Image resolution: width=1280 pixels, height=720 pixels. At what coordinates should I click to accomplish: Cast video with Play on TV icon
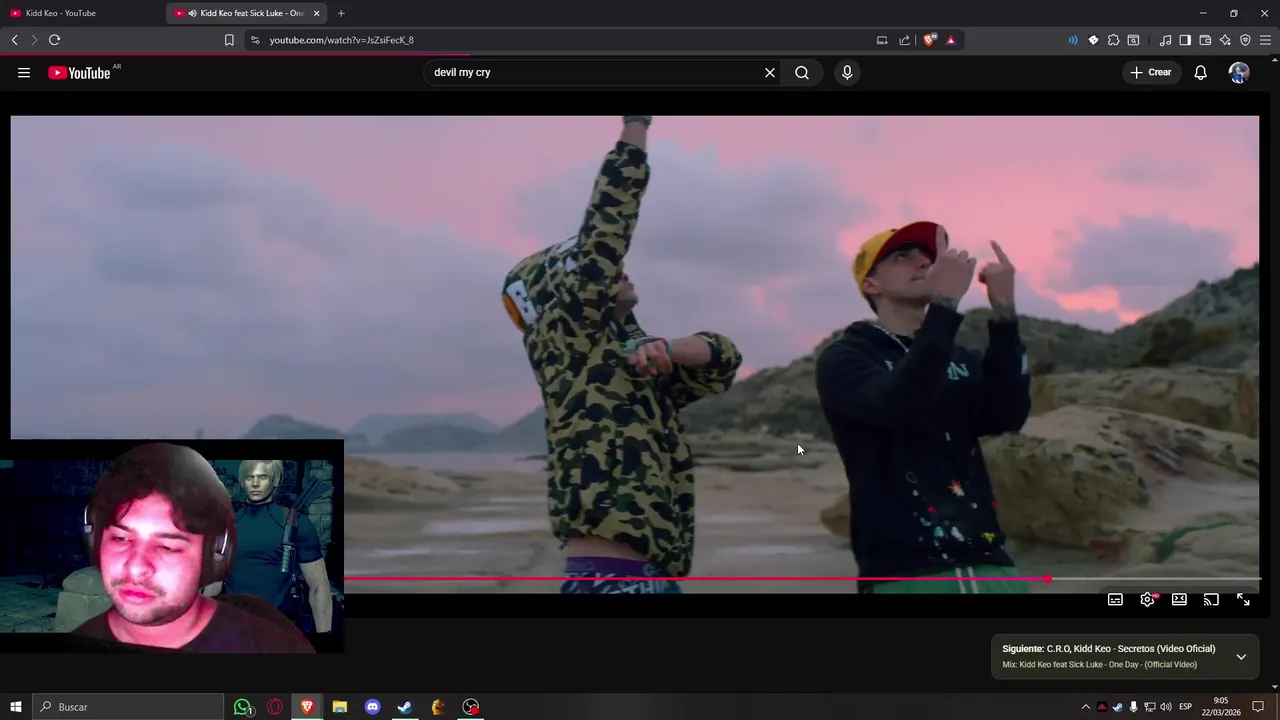pyautogui.click(x=1211, y=600)
